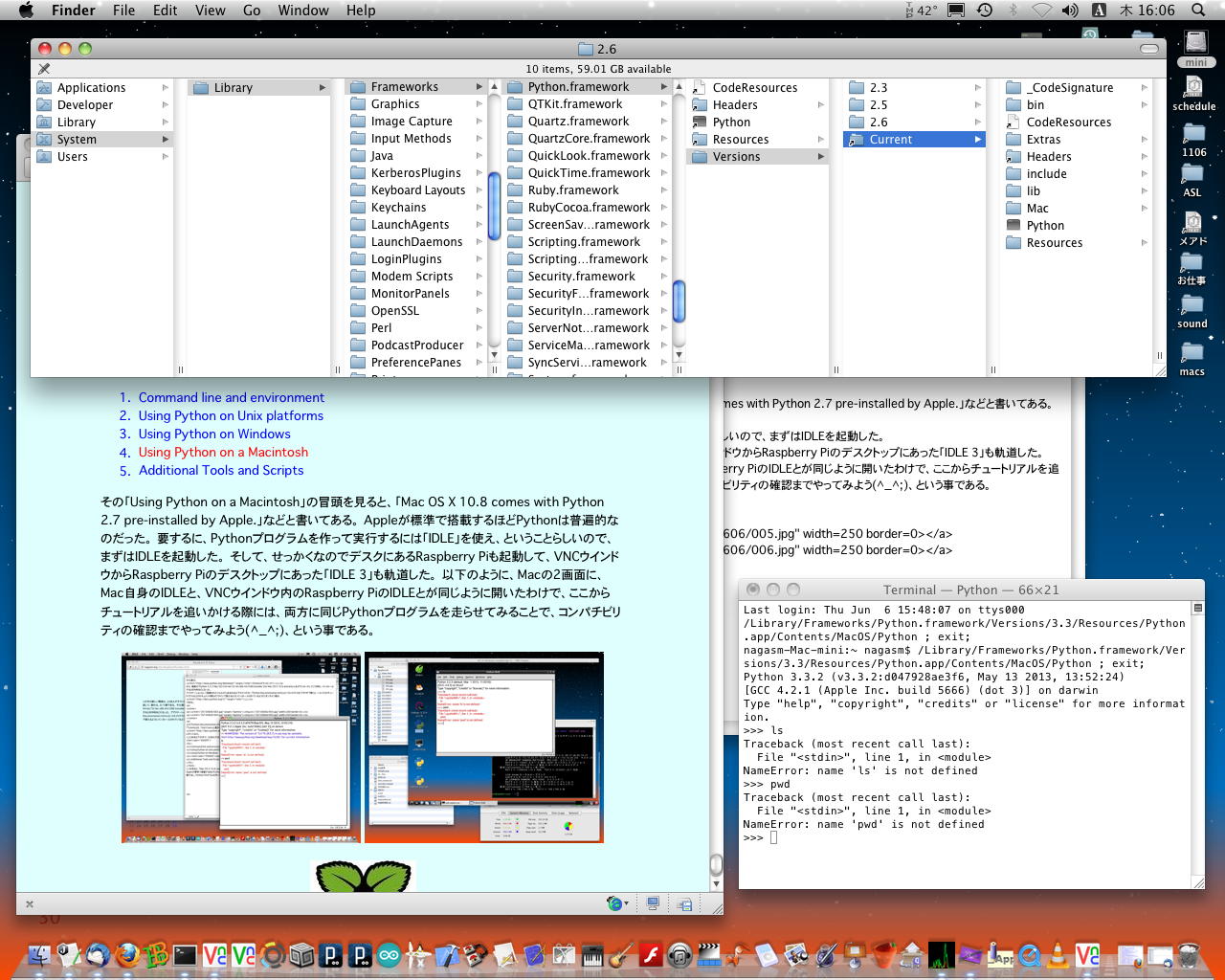
Task: Click the 'Additional Tools and Scripts' link
Action: pos(221,470)
